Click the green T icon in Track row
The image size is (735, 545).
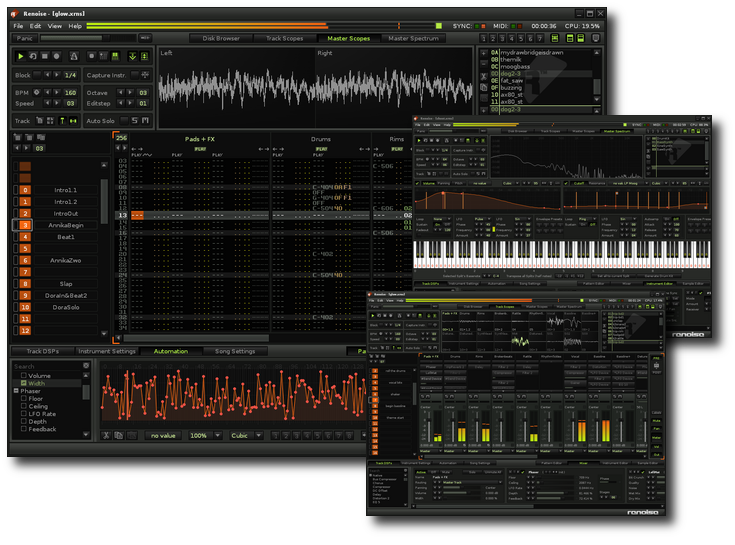[x=62, y=121]
